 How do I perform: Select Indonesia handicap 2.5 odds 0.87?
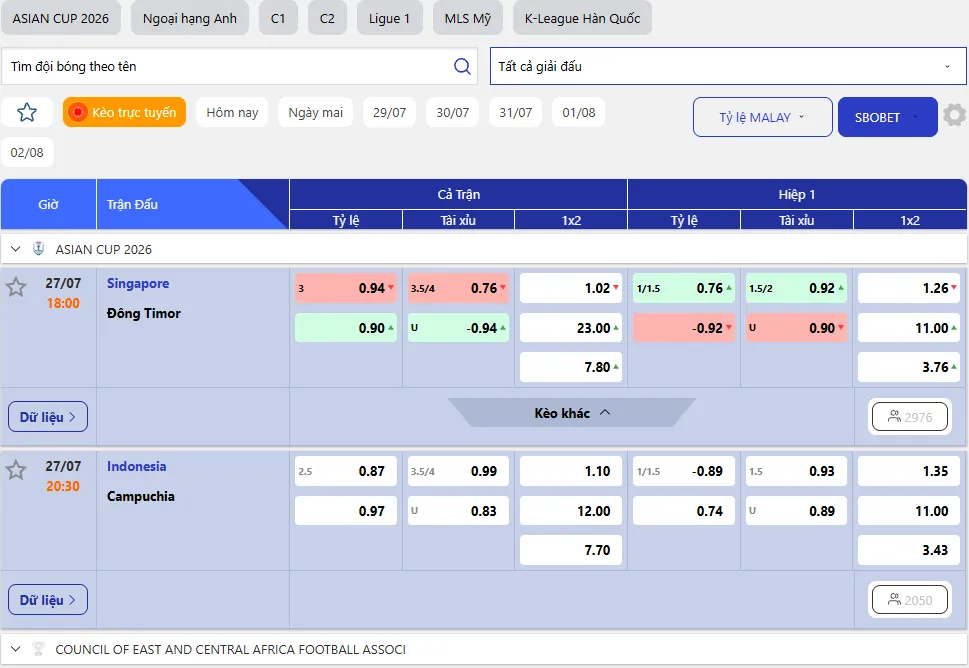pos(345,471)
